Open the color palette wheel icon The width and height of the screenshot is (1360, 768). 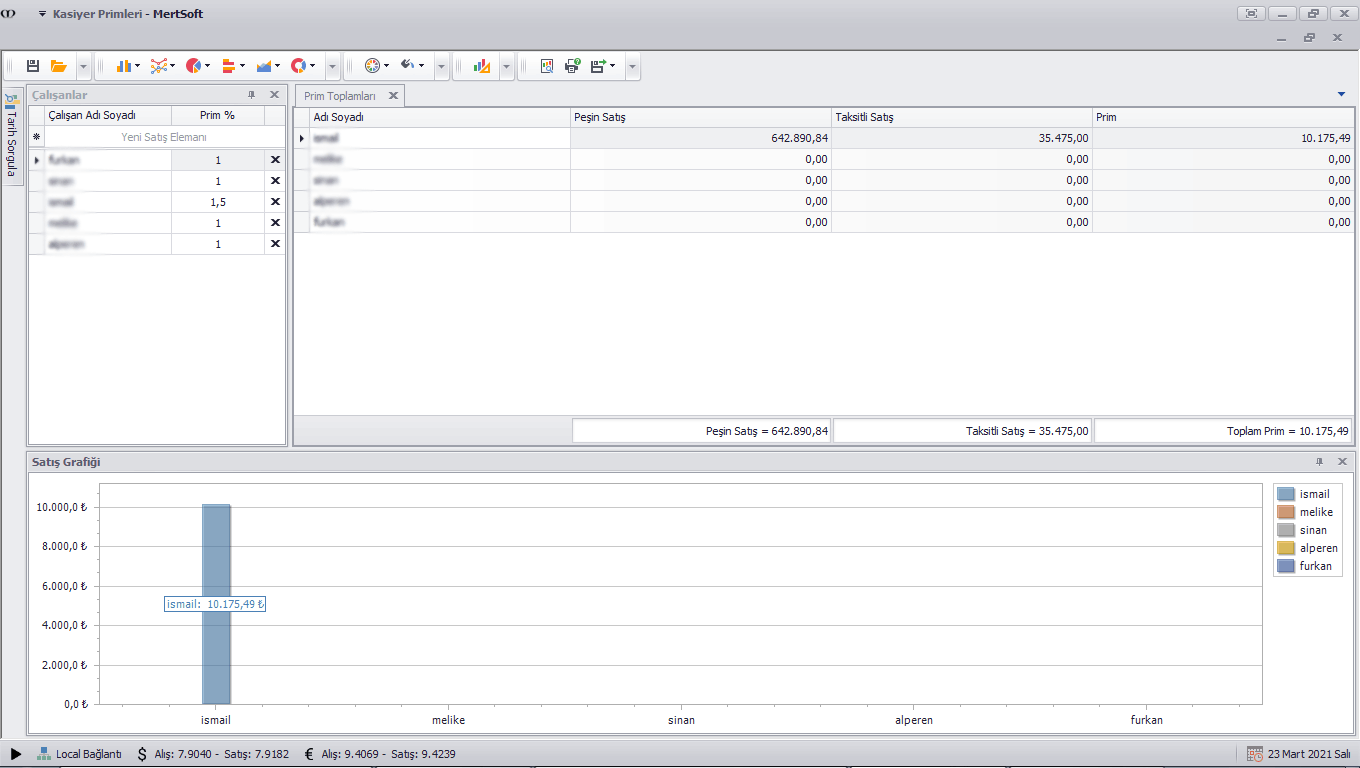(x=372, y=66)
